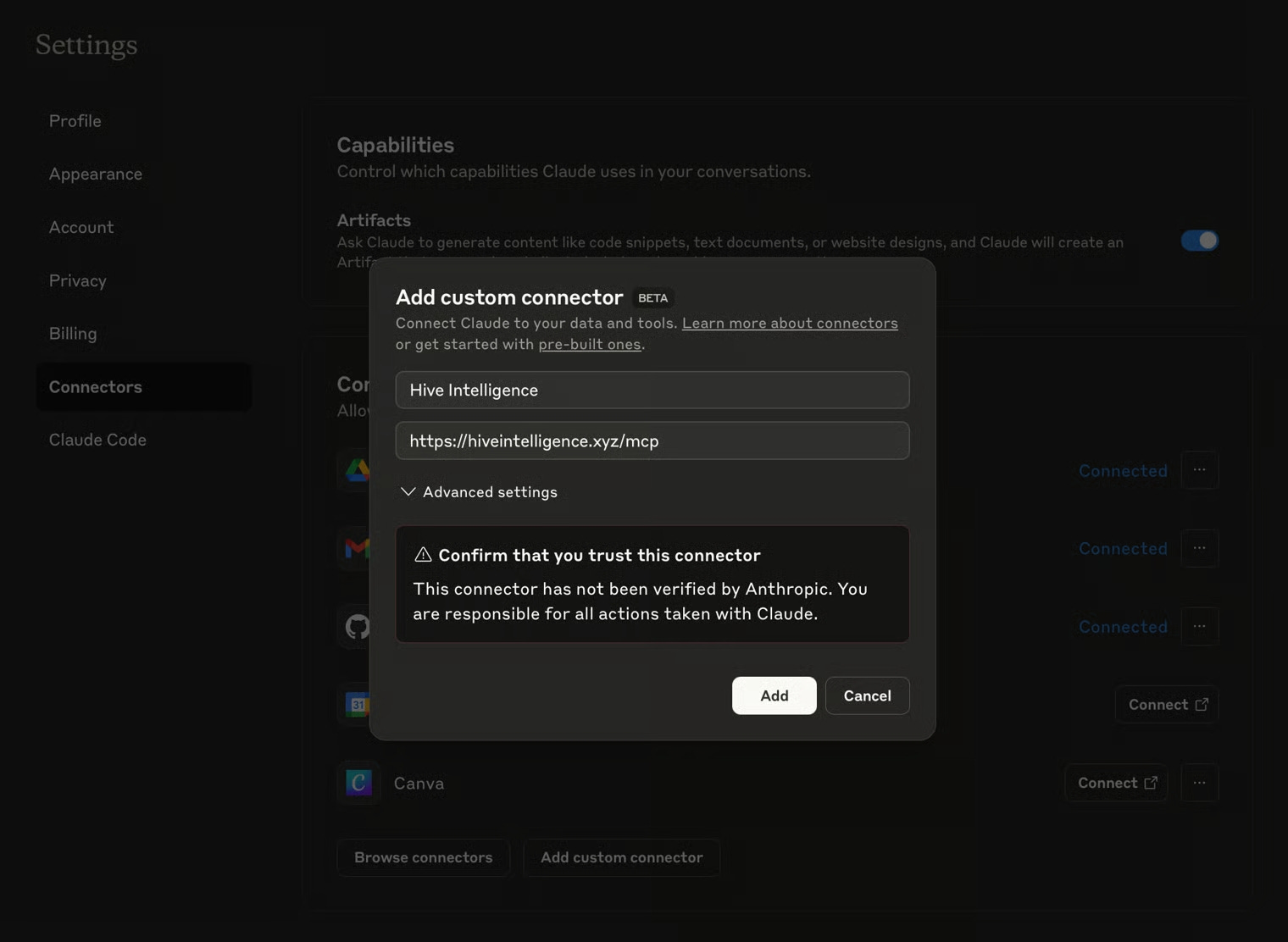Toggle the Artifacts capability switch

coord(1200,241)
